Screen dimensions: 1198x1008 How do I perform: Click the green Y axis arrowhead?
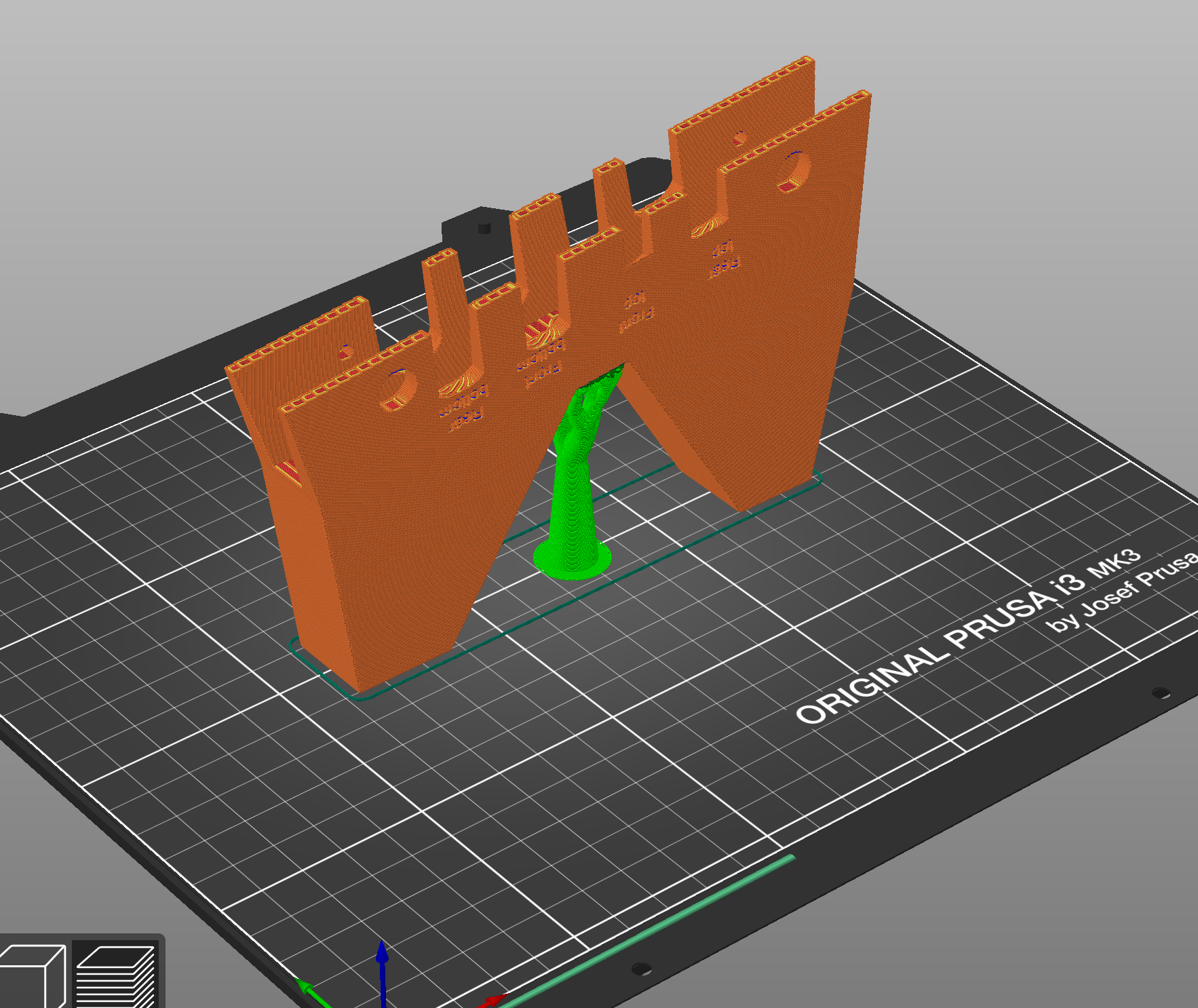click(303, 985)
